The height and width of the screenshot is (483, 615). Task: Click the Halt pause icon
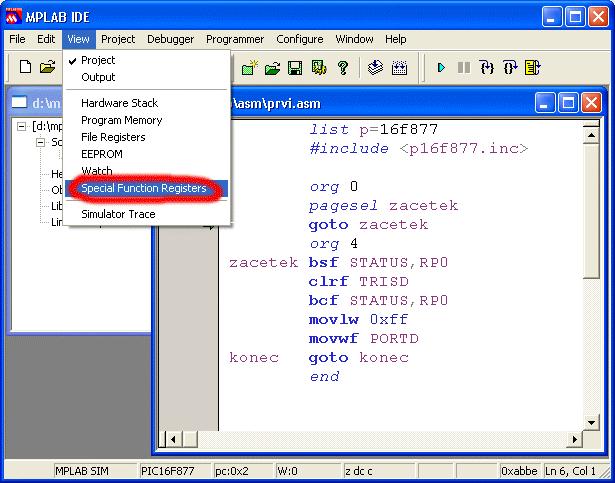pos(464,67)
